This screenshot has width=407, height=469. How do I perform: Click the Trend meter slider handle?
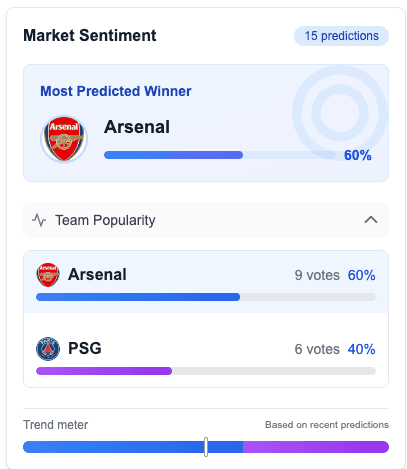pos(206,447)
